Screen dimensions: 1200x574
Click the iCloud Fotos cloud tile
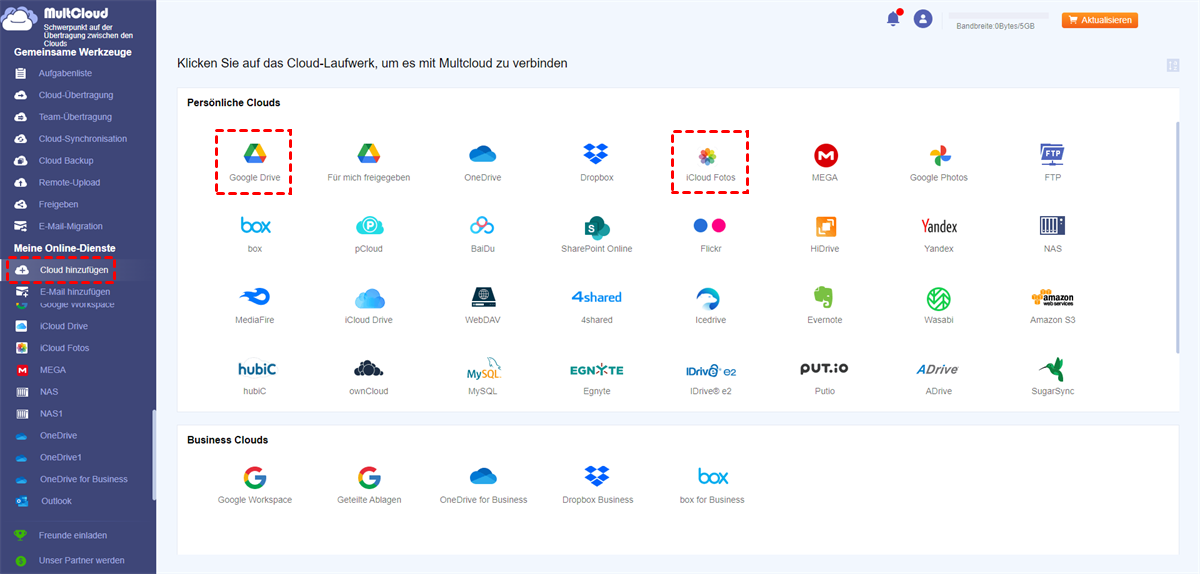coord(710,161)
